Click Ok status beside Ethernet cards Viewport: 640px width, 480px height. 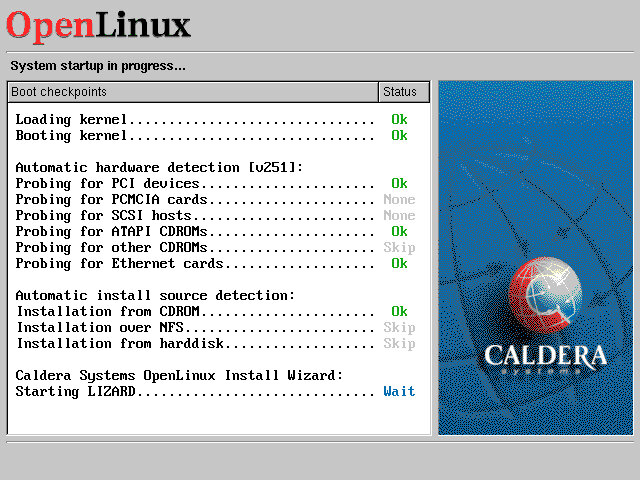(399, 264)
